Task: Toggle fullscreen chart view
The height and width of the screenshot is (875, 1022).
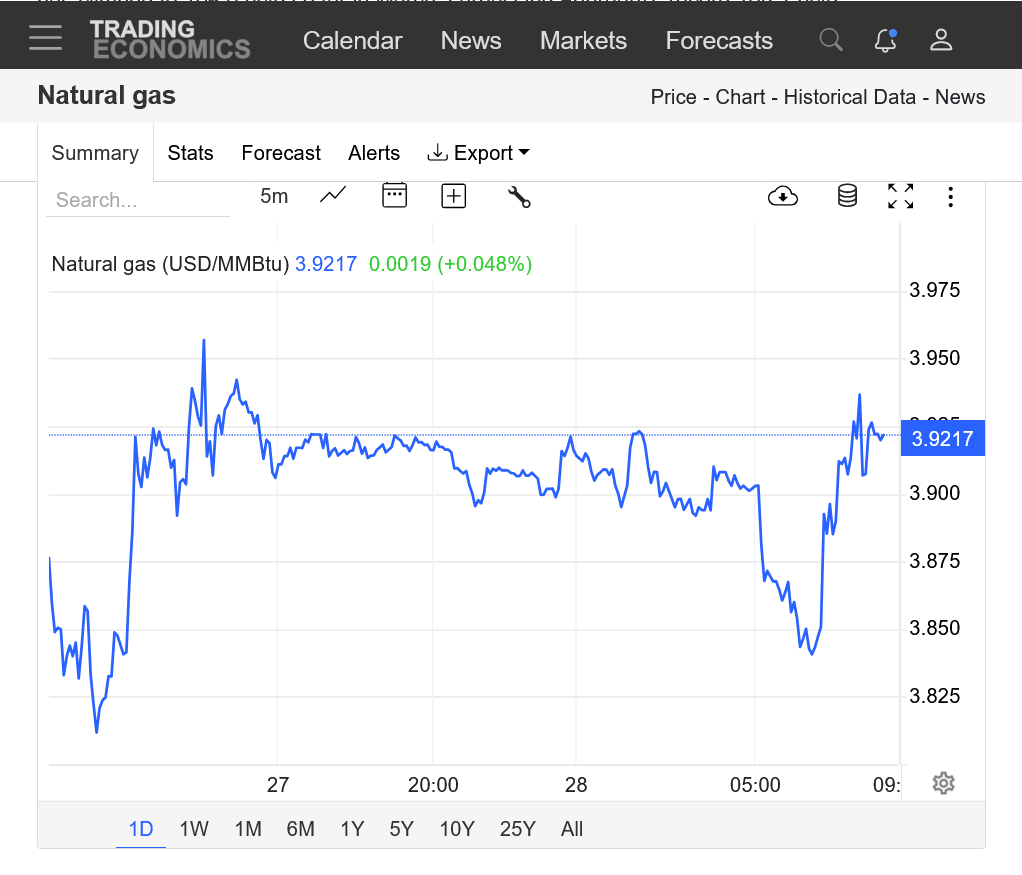Action: click(x=901, y=197)
